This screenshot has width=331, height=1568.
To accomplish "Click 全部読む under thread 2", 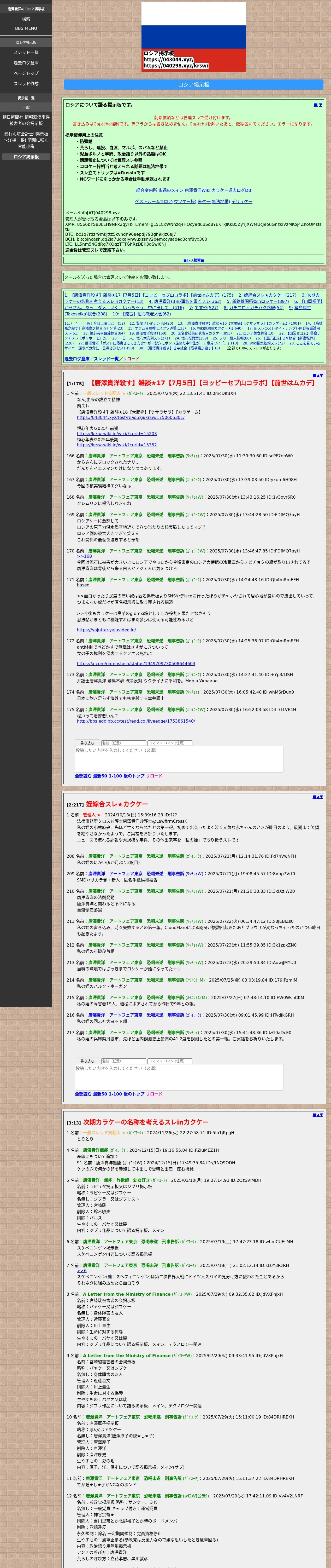I will click(83, 1094).
